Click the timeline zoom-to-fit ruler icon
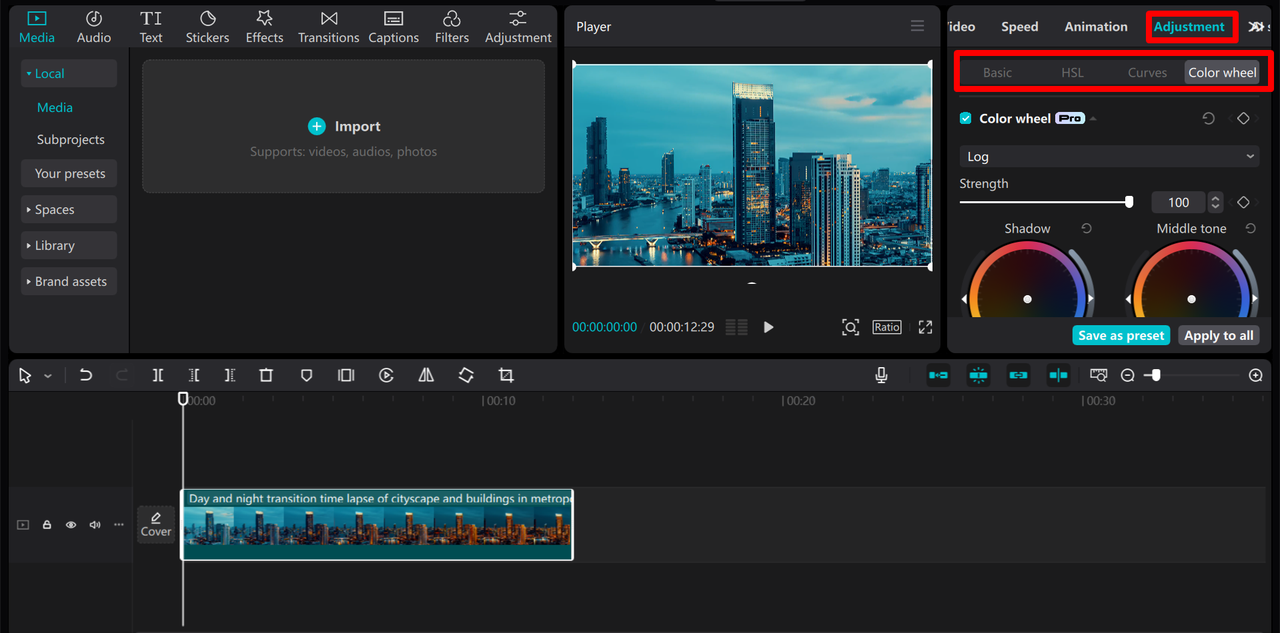The width and height of the screenshot is (1280, 633). point(1098,375)
